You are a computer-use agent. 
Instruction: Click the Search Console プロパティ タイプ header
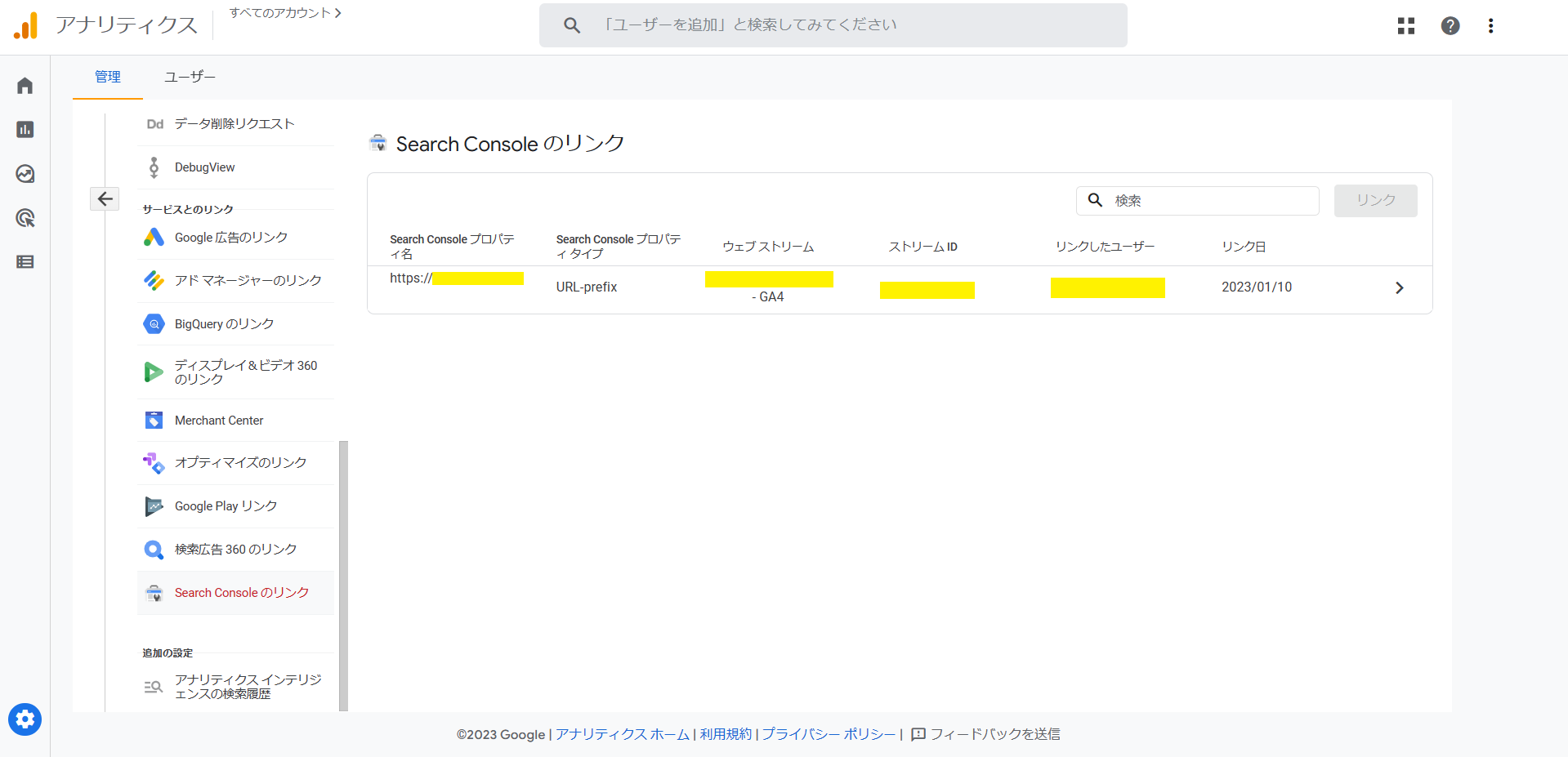(619, 247)
